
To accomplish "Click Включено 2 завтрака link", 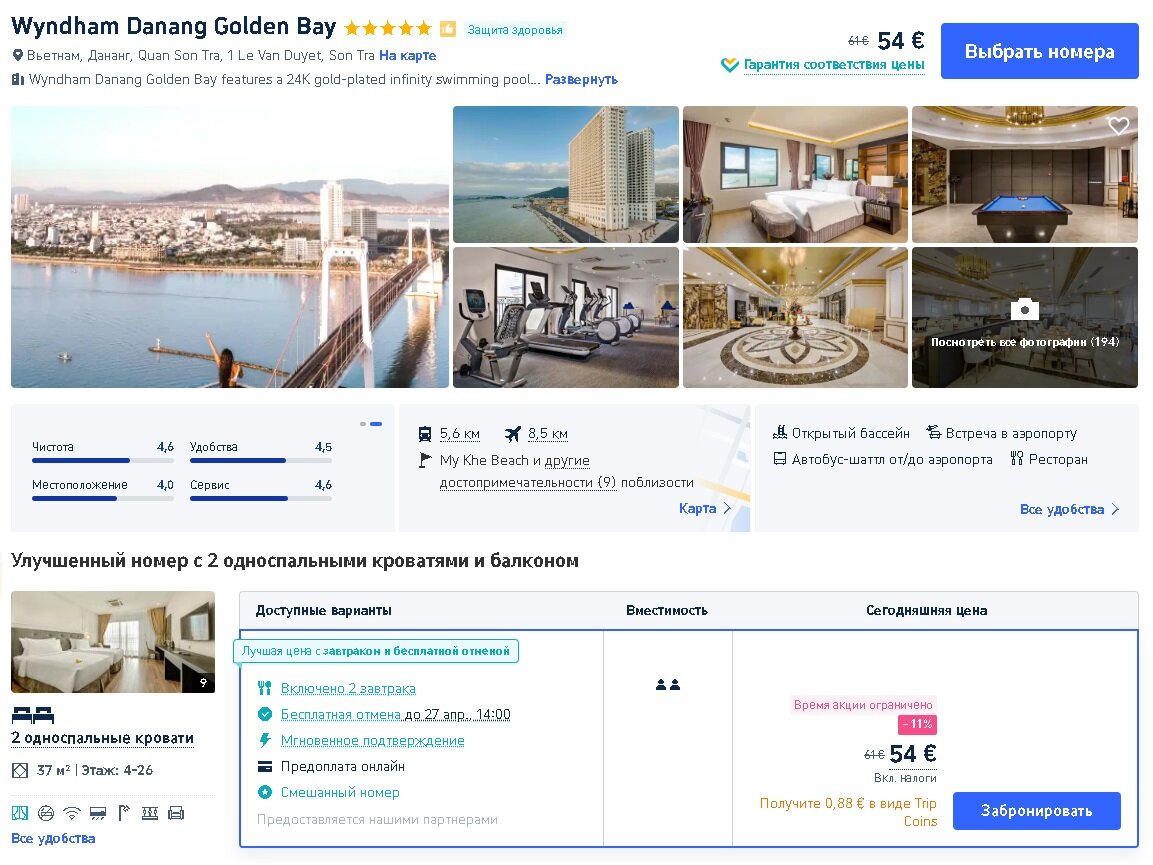I will [349, 688].
